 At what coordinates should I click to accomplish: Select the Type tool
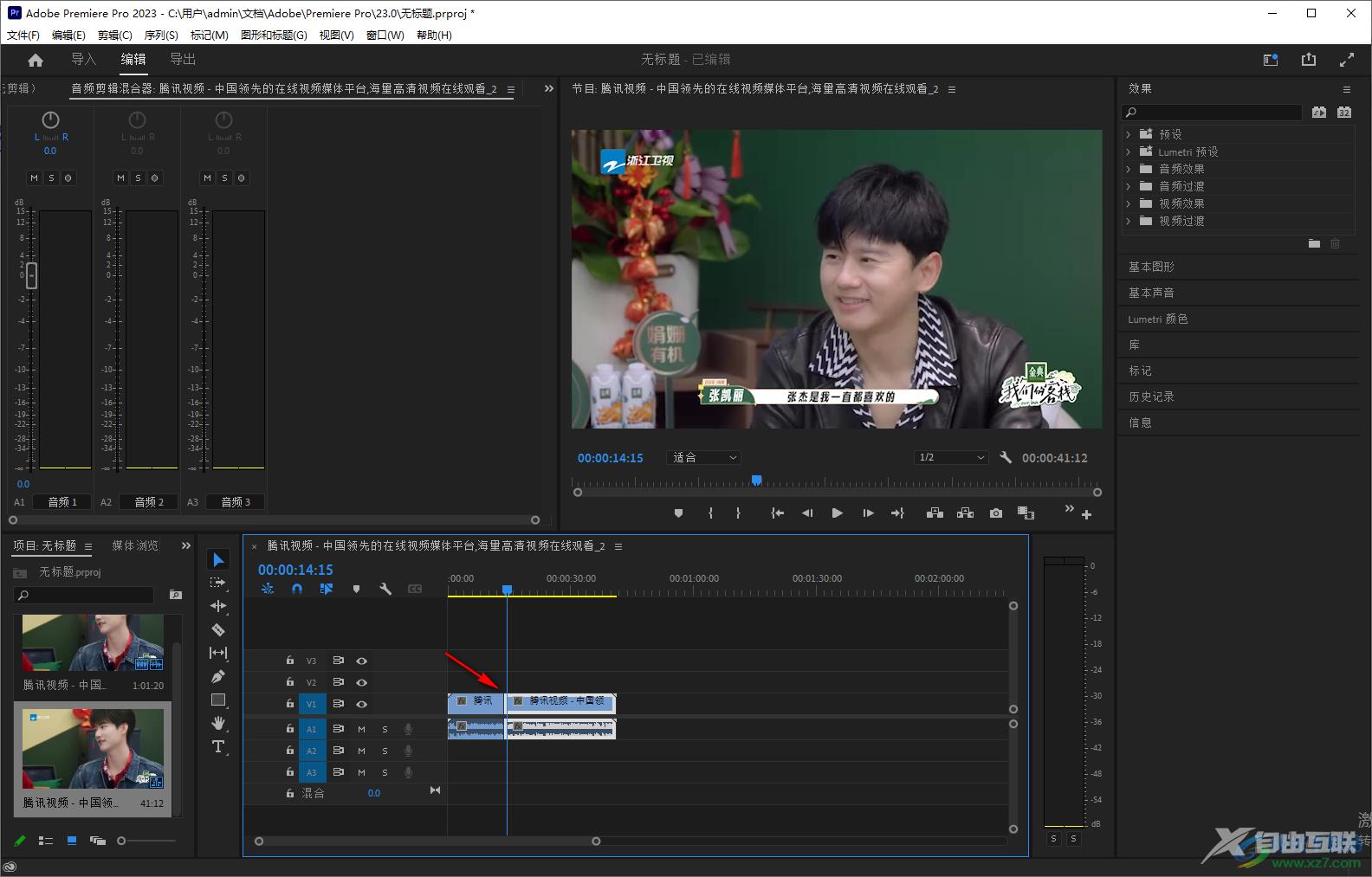pos(218,746)
